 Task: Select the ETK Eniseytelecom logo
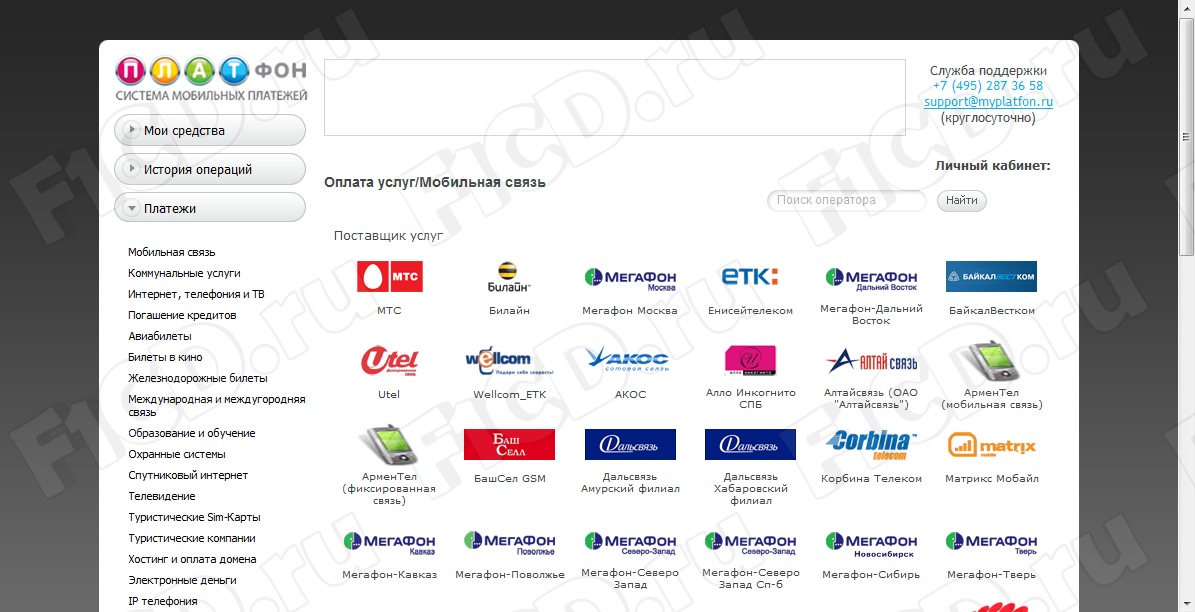pyautogui.click(x=750, y=276)
